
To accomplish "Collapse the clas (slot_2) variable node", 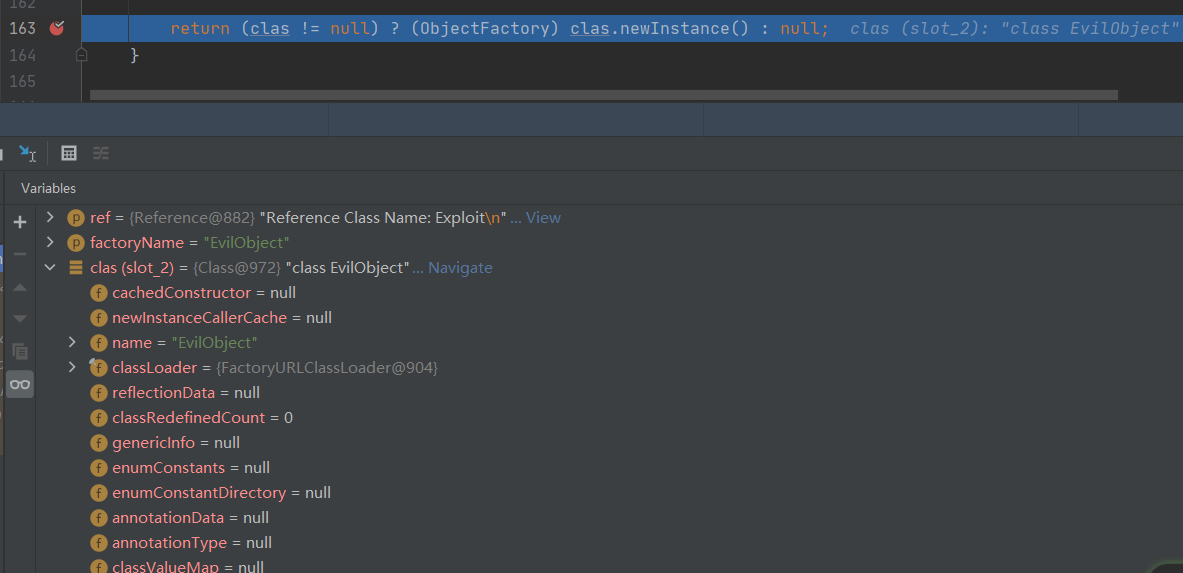I will pyautogui.click(x=51, y=267).
